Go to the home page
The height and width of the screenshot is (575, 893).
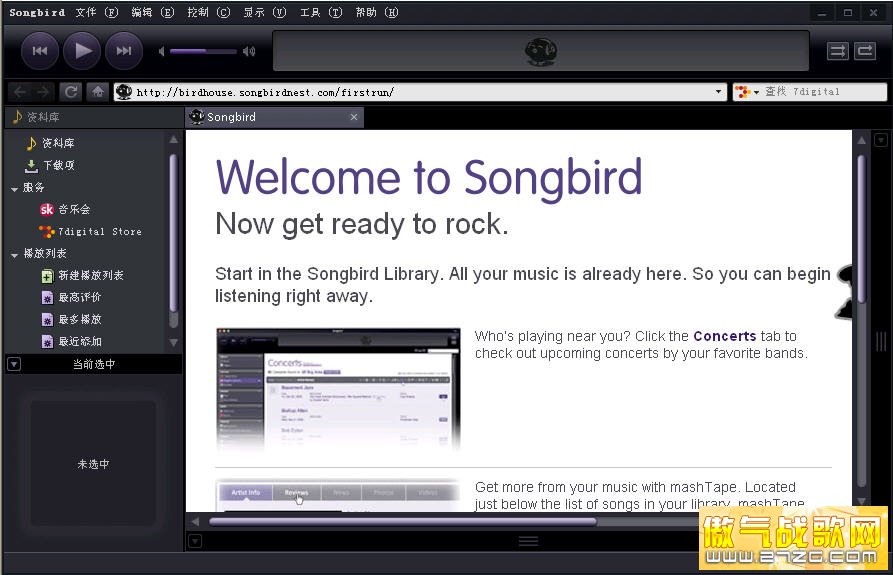coord(97,92)
